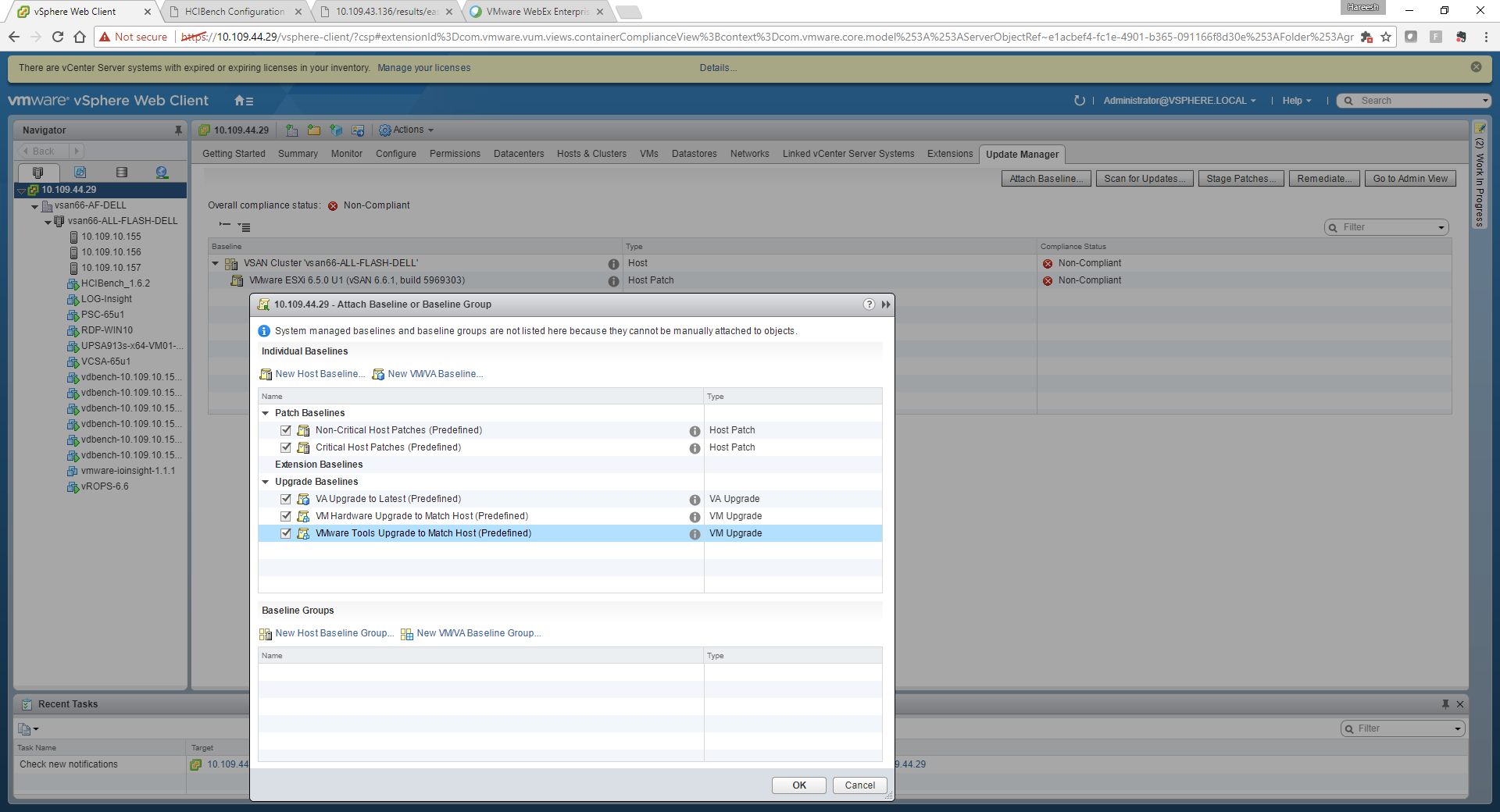Close the license warning banner
The image size is (1500, 812).
(x=1476, y=67)
